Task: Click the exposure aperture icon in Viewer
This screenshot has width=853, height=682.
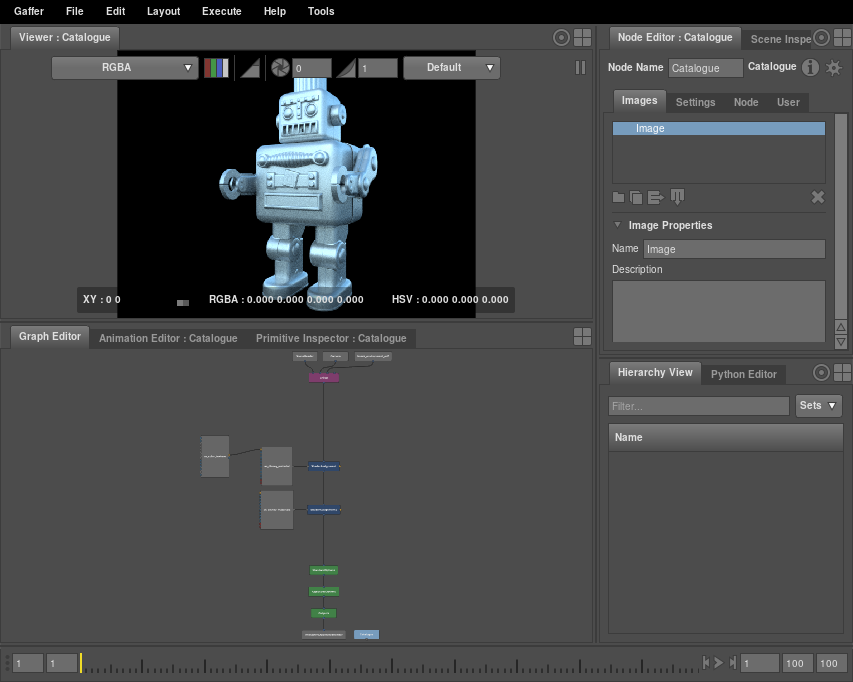Action: tap(280, 68)
